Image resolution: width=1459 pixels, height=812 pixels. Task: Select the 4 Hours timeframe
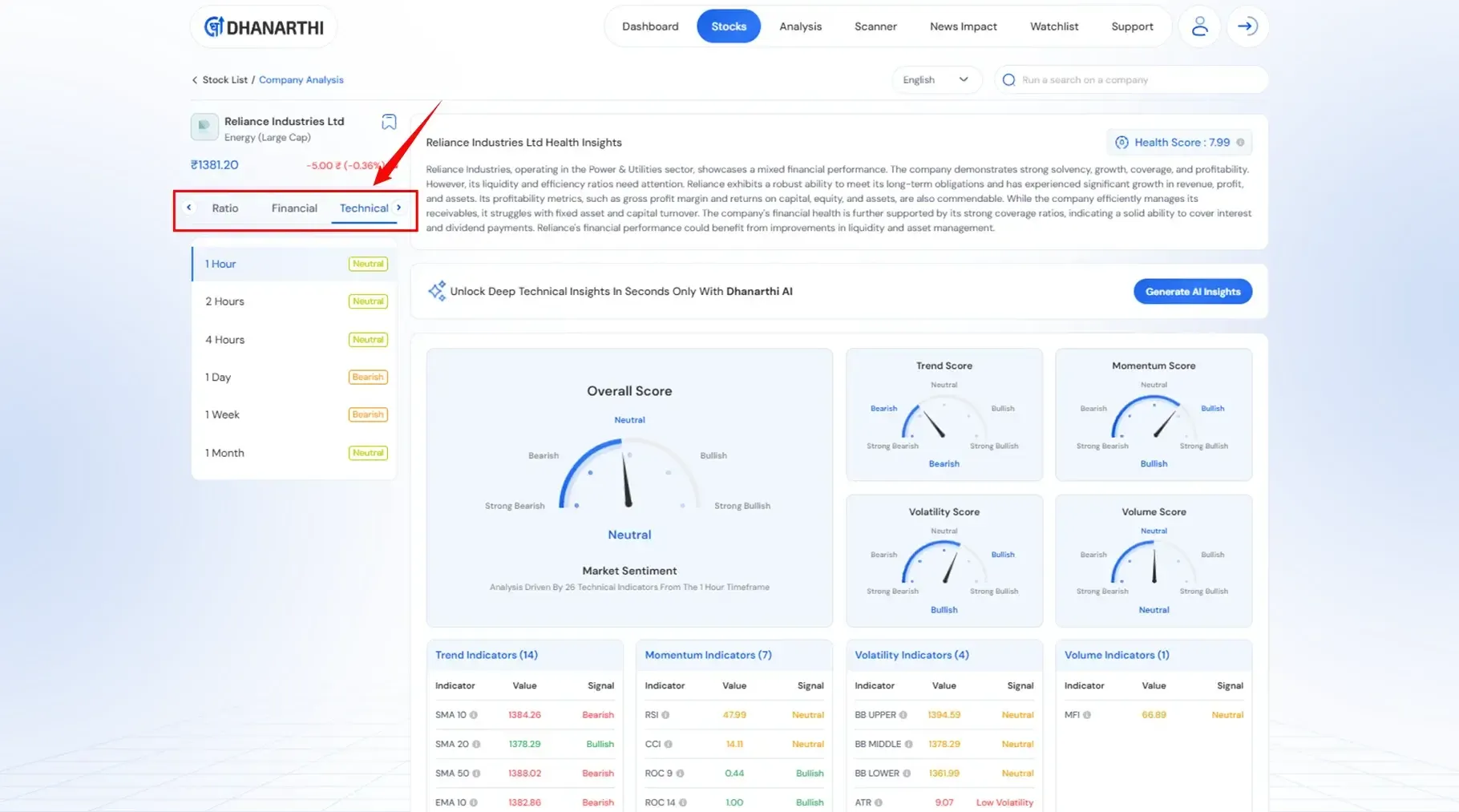pyautogui.click(x=293, y=340)
